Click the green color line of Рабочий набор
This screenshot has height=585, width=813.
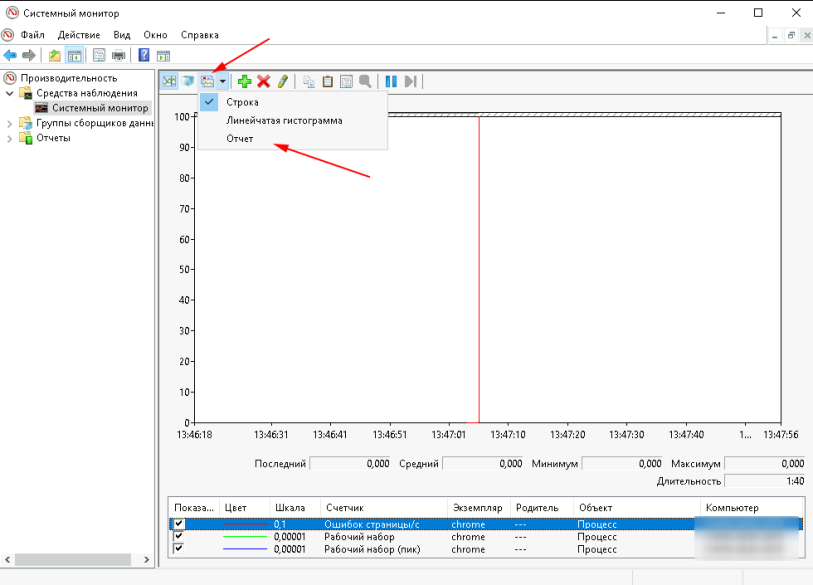(245, 537)
